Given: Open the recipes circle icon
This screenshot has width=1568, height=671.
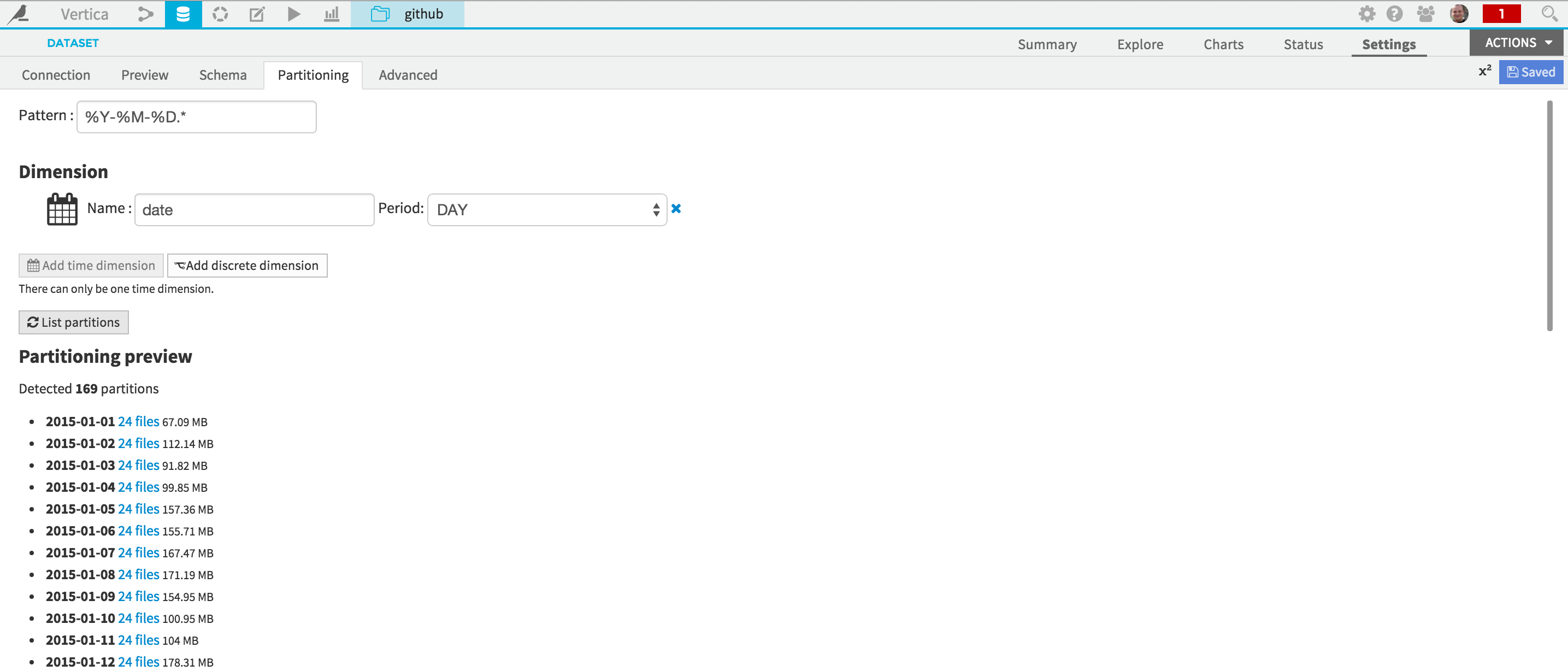Looking at the screenshot, I should tap(220, 14).
